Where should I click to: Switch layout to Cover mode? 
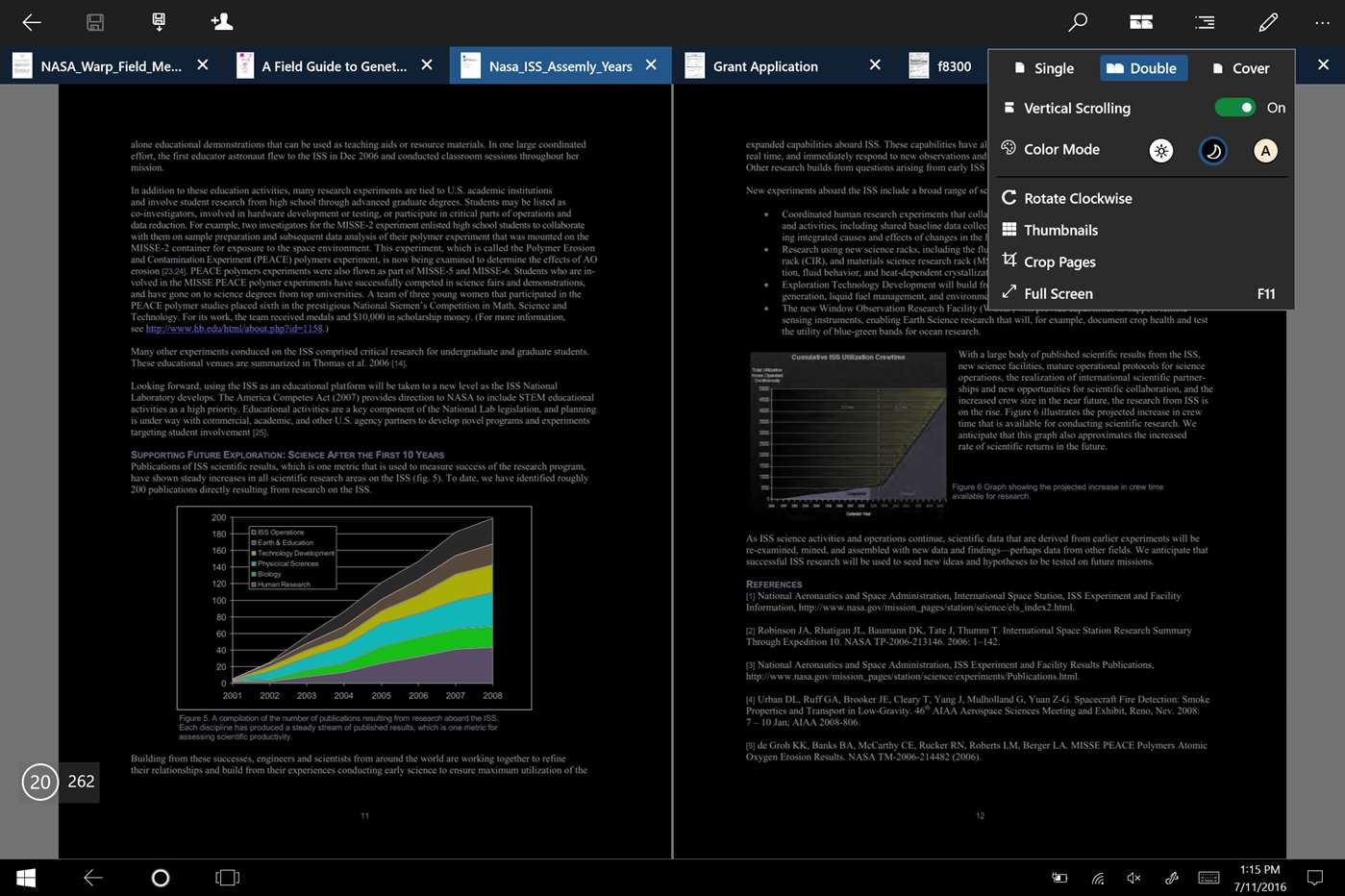1242,67
